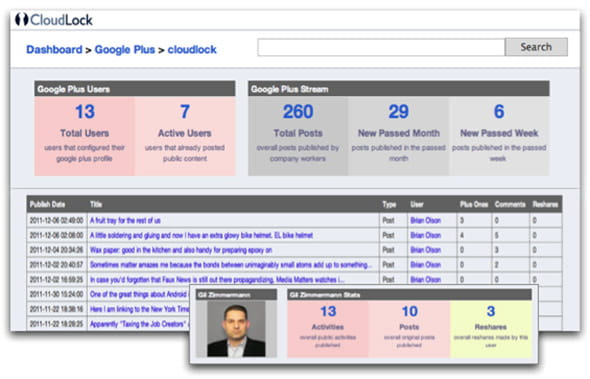Open the 'Wax paper: good in the kitchen' post
The image size is (590, 379).
tap(181, 250)
